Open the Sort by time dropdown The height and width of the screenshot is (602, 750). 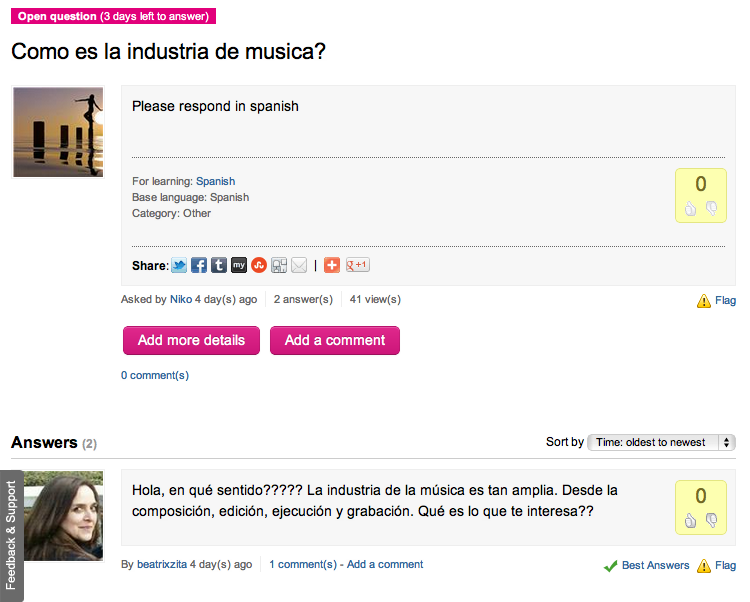coord(662,442)
